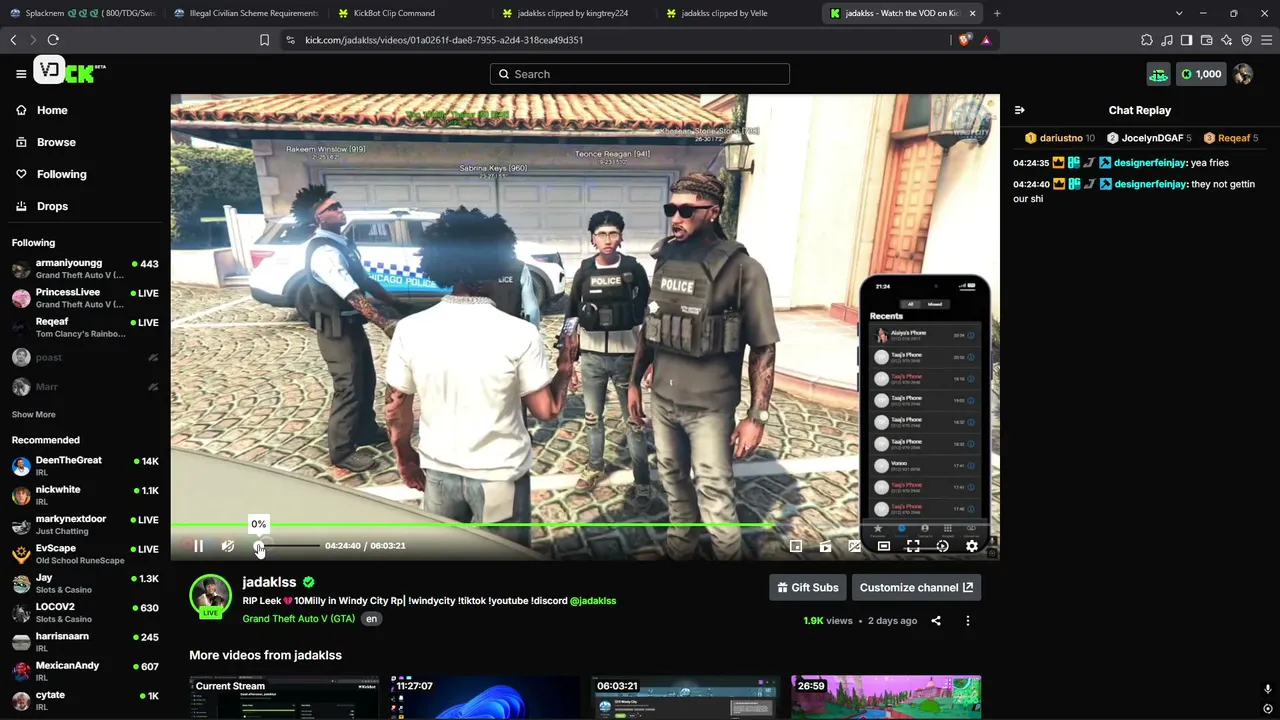
Task: Open the 26:59 video thumbnail
Action: [886, 697]
